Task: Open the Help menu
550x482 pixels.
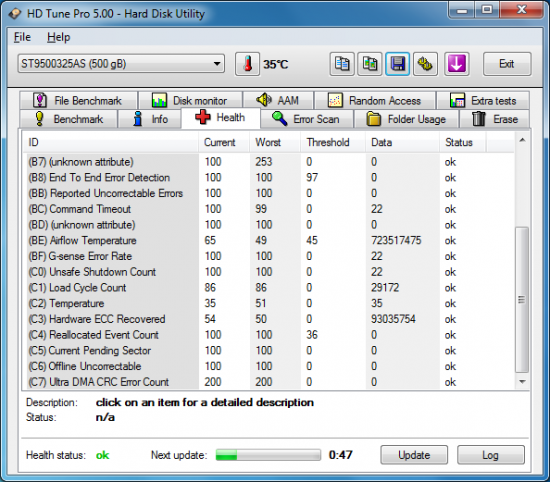Action: tap(59, 37)
